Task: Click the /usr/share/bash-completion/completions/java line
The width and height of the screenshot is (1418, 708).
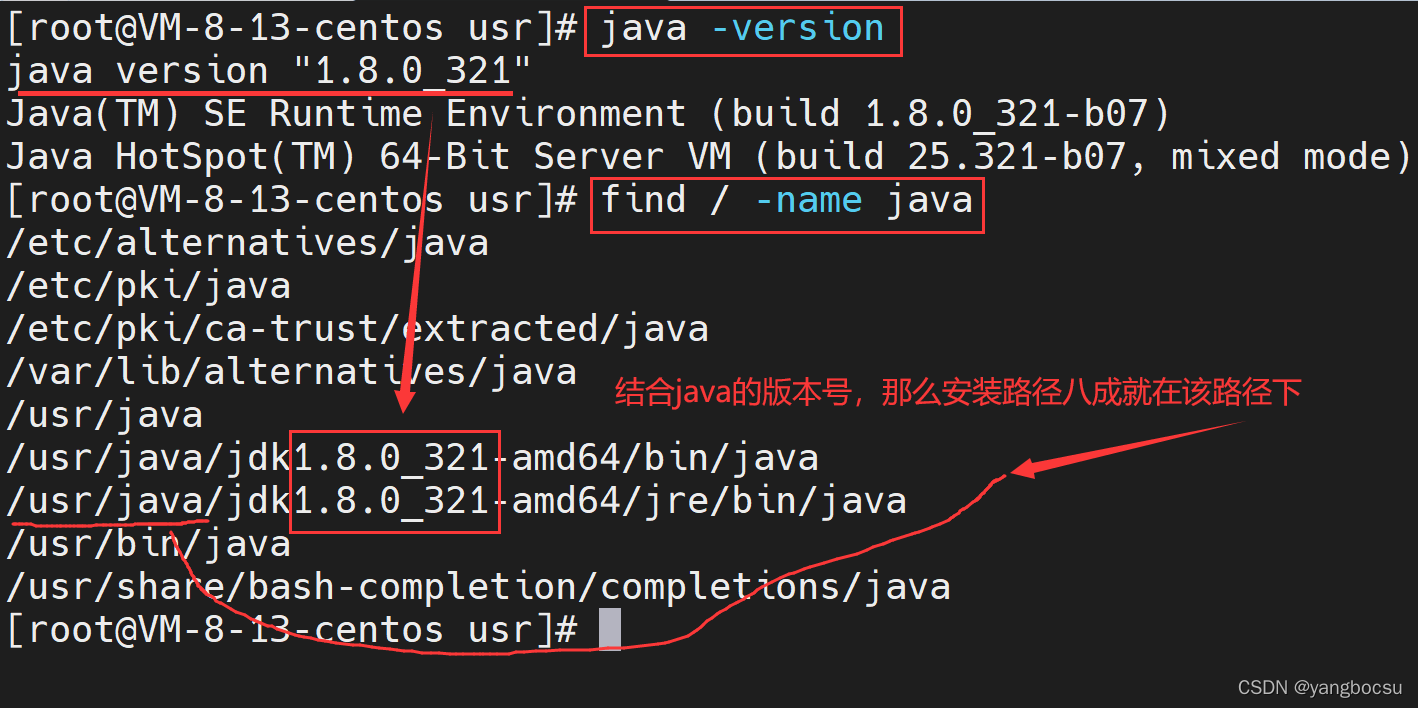Action: point(478,587)
